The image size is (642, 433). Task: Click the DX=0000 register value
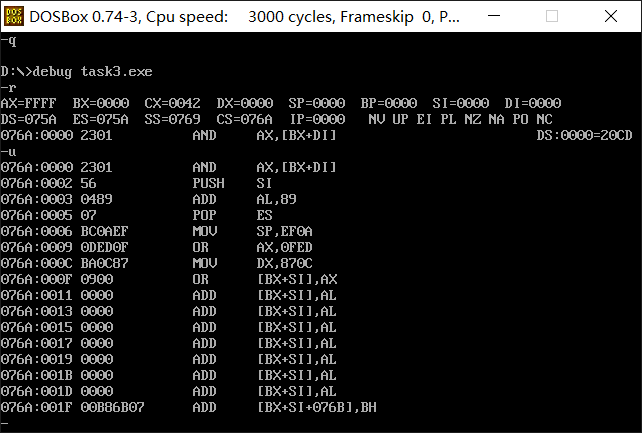point(244,103)
